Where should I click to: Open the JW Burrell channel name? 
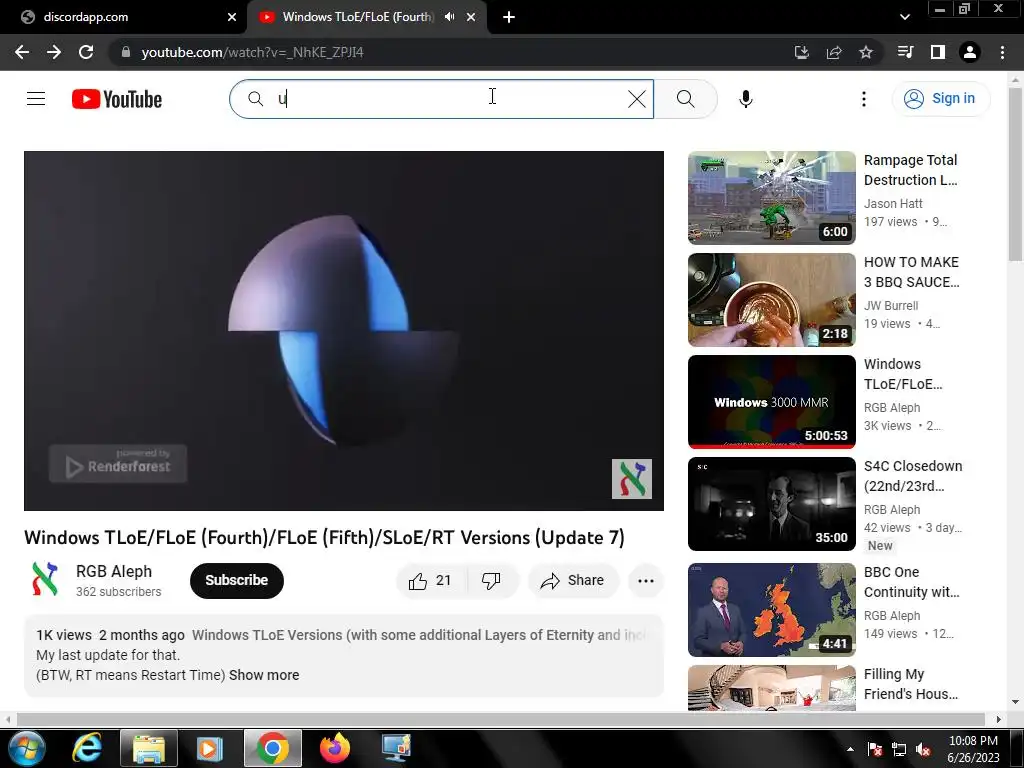tap(891, 306)
